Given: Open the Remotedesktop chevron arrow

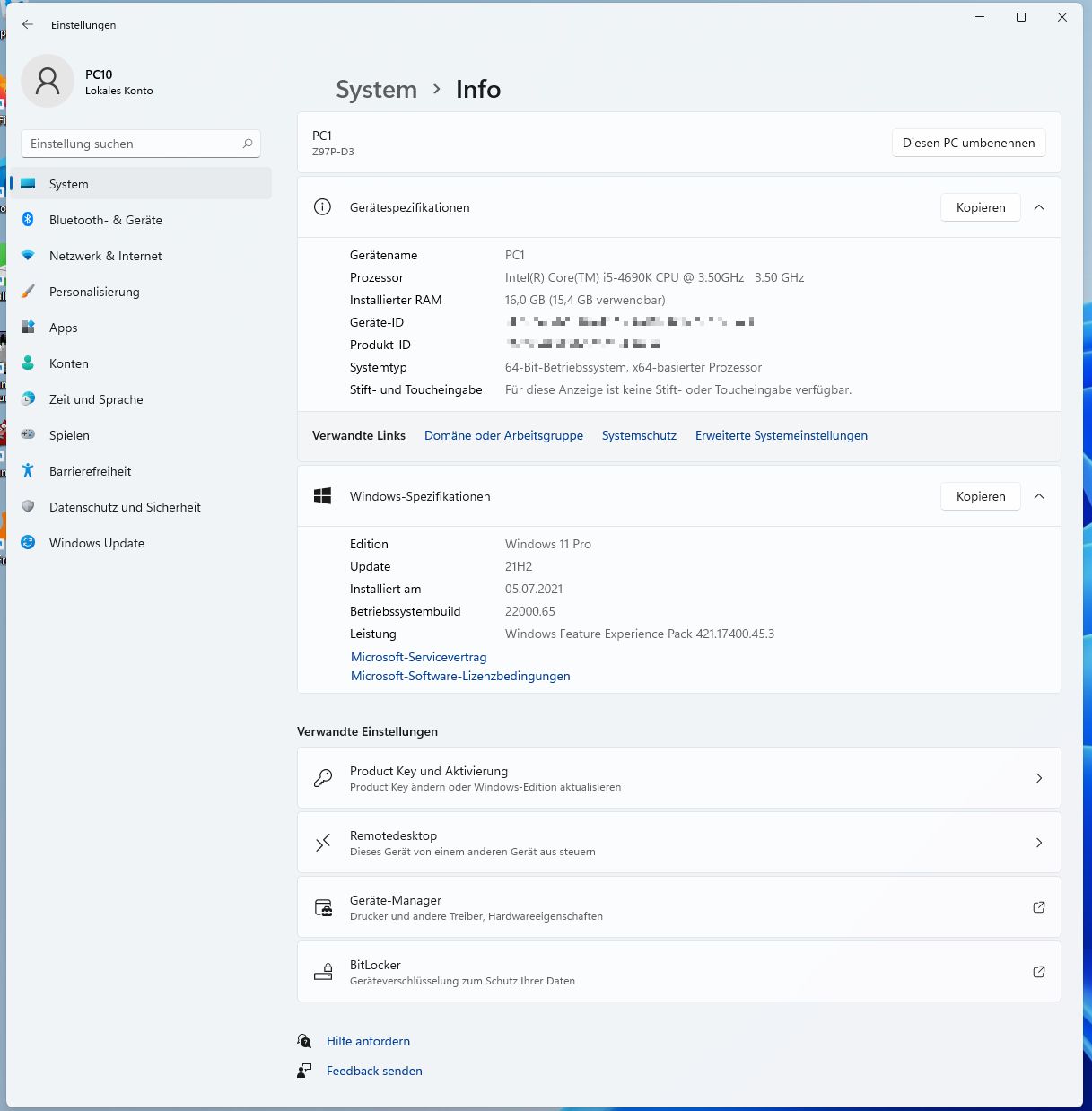Looking at the screenshot, I should click(x=1039, y=843).
